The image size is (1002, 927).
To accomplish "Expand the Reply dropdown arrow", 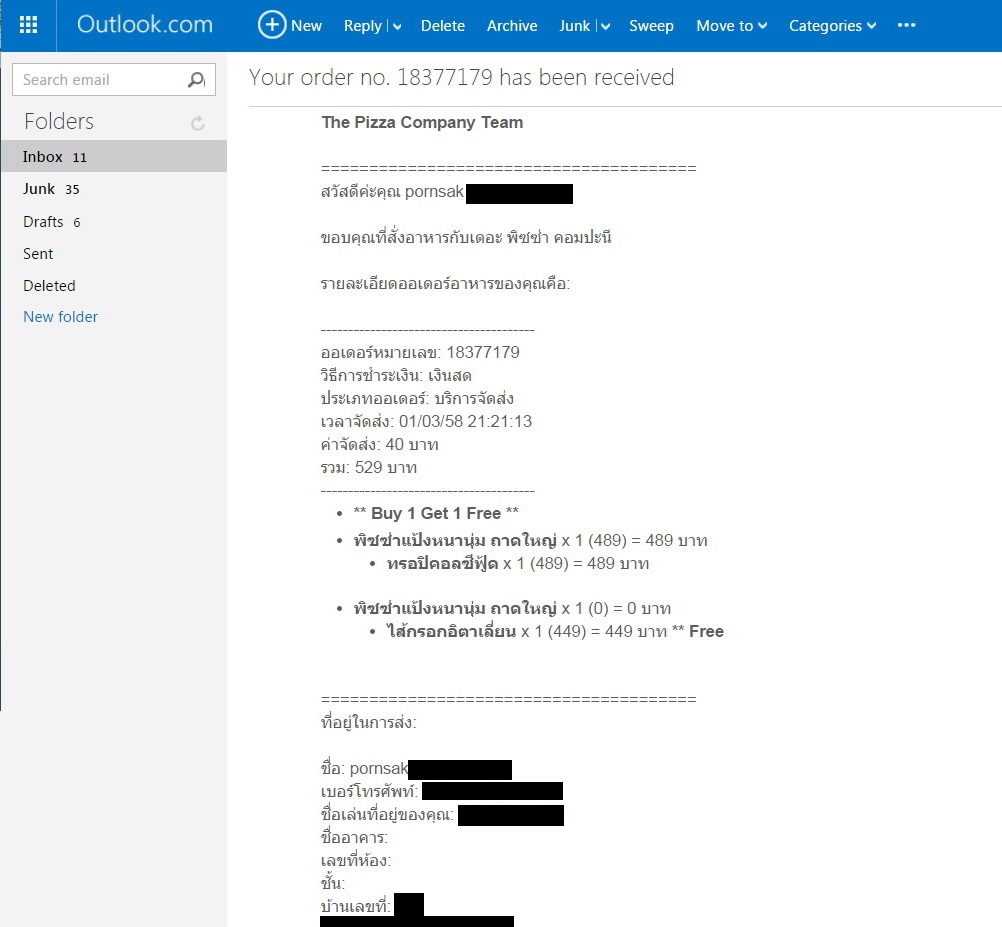I will (x=397, y=26).
